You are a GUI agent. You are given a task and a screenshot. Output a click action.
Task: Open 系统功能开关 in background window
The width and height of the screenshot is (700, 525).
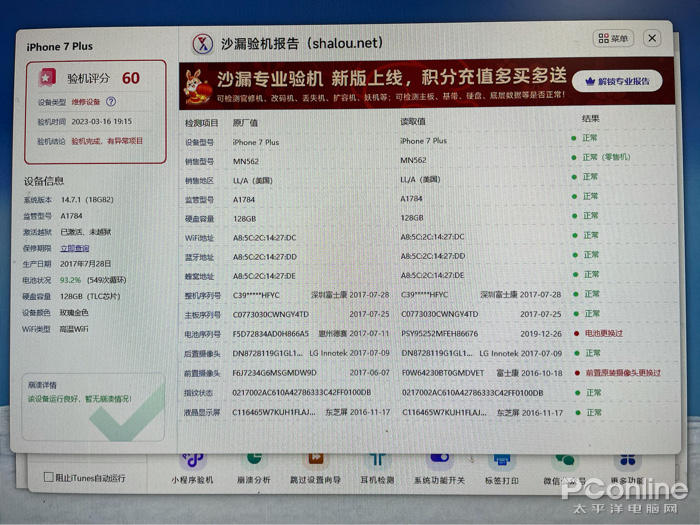click(439, 469)
